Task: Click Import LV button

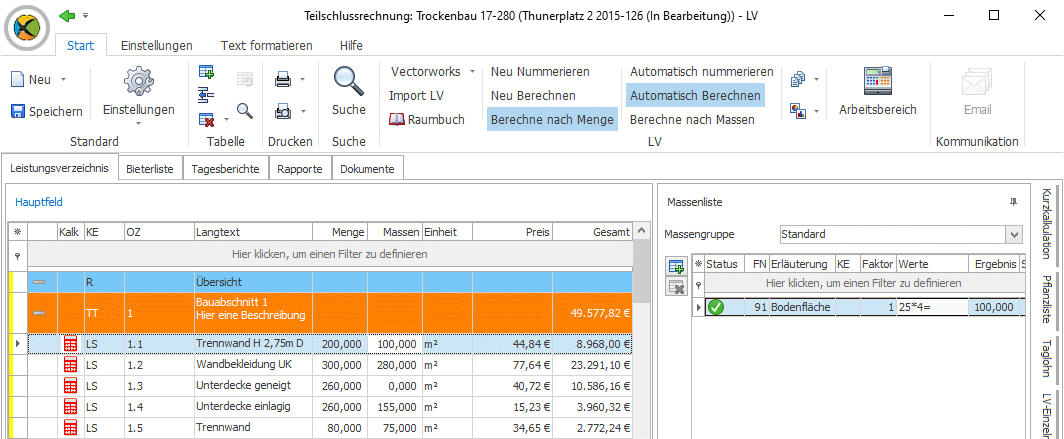Action: coord(416,96)
